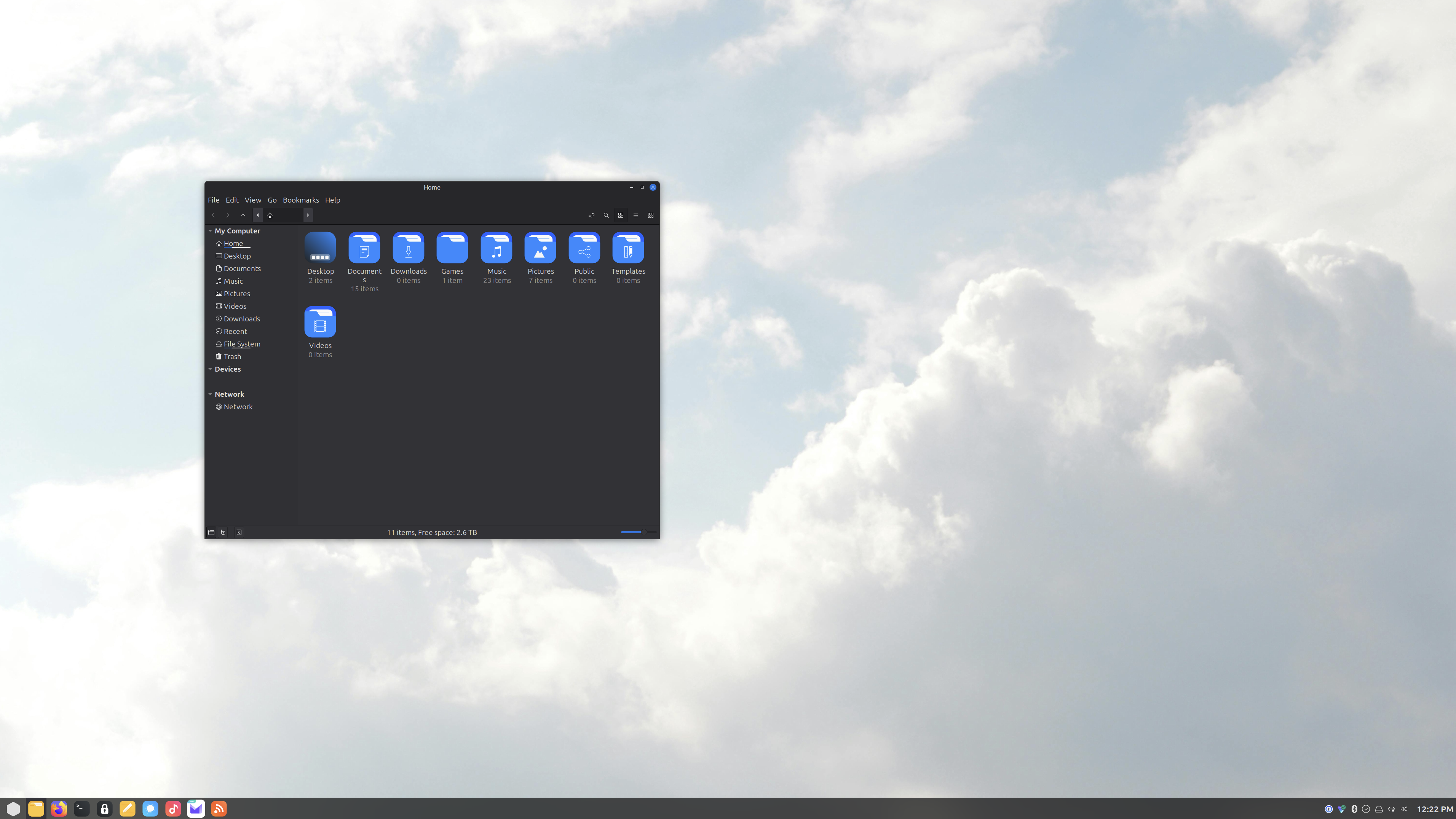Click the search magnifier icon

tap(606, 216)
